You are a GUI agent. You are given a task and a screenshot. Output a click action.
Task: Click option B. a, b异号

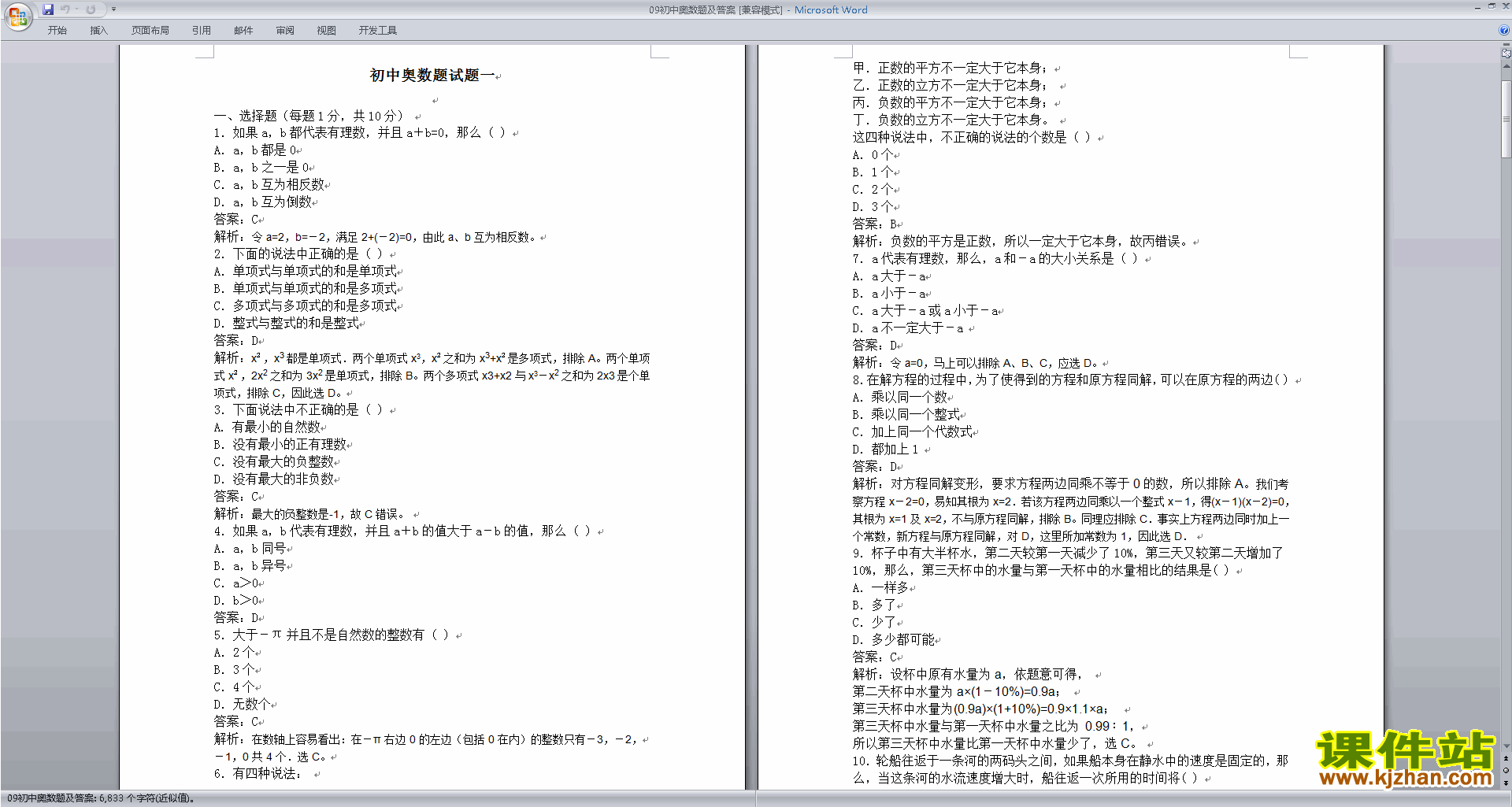pyautogui.click(x=250, y=565)
